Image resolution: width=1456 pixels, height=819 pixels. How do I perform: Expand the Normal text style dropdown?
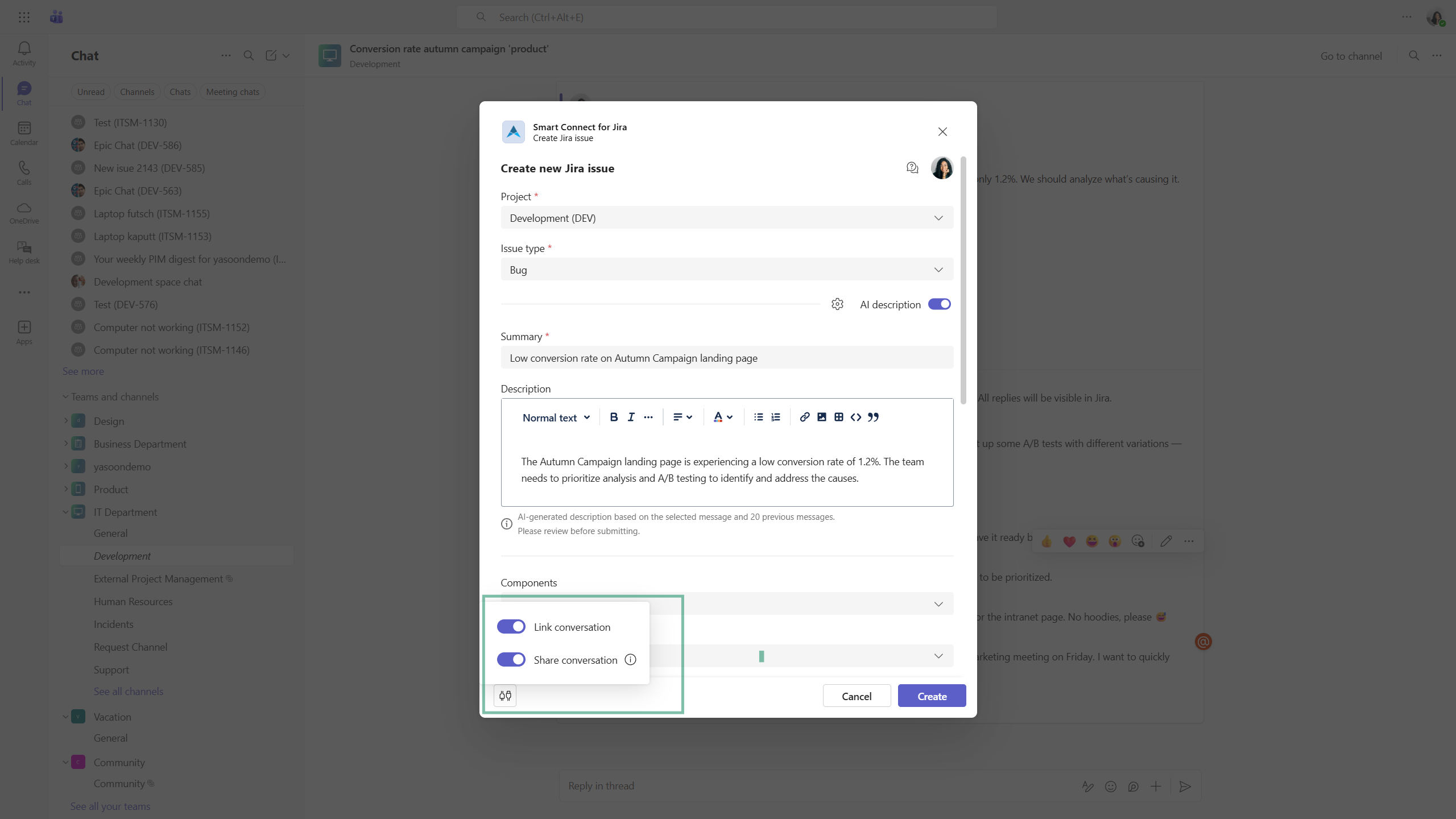556,417
